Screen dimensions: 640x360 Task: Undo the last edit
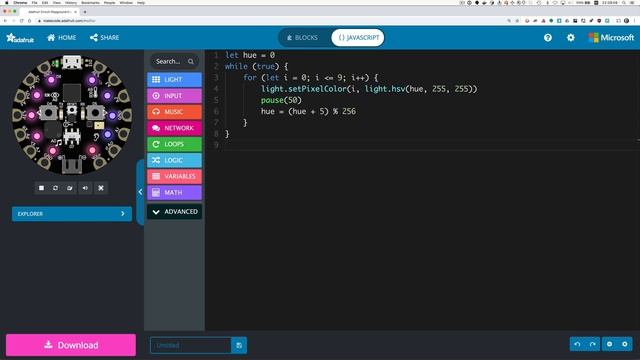577,344
